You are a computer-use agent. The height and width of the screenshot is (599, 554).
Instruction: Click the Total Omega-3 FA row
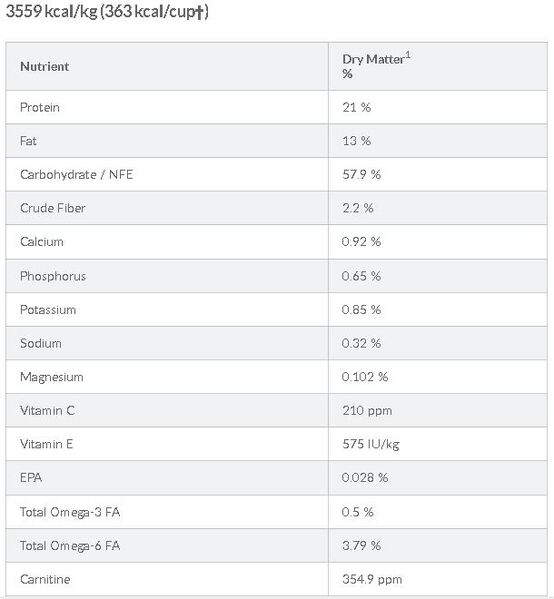pyautogui.click(x=277, y=512)
